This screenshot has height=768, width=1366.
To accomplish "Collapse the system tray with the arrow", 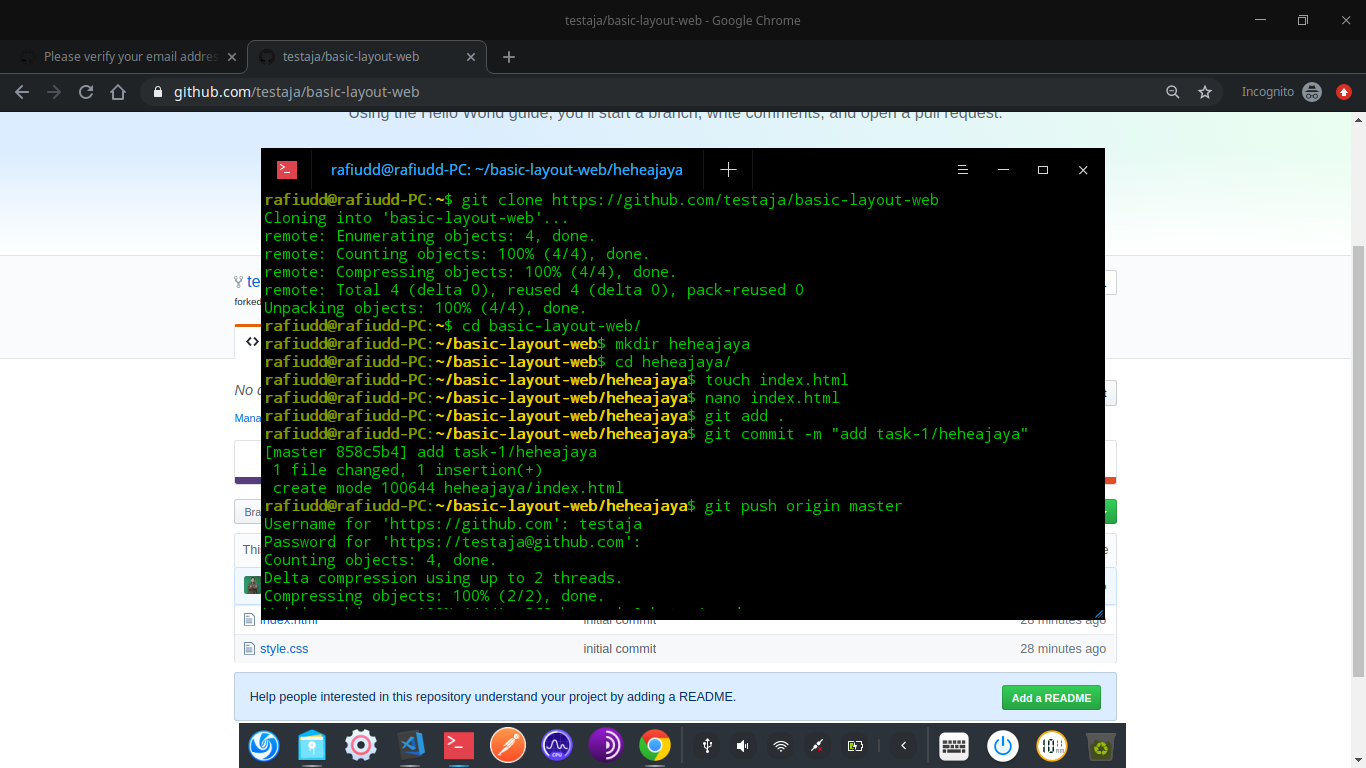I will (904, 745).
